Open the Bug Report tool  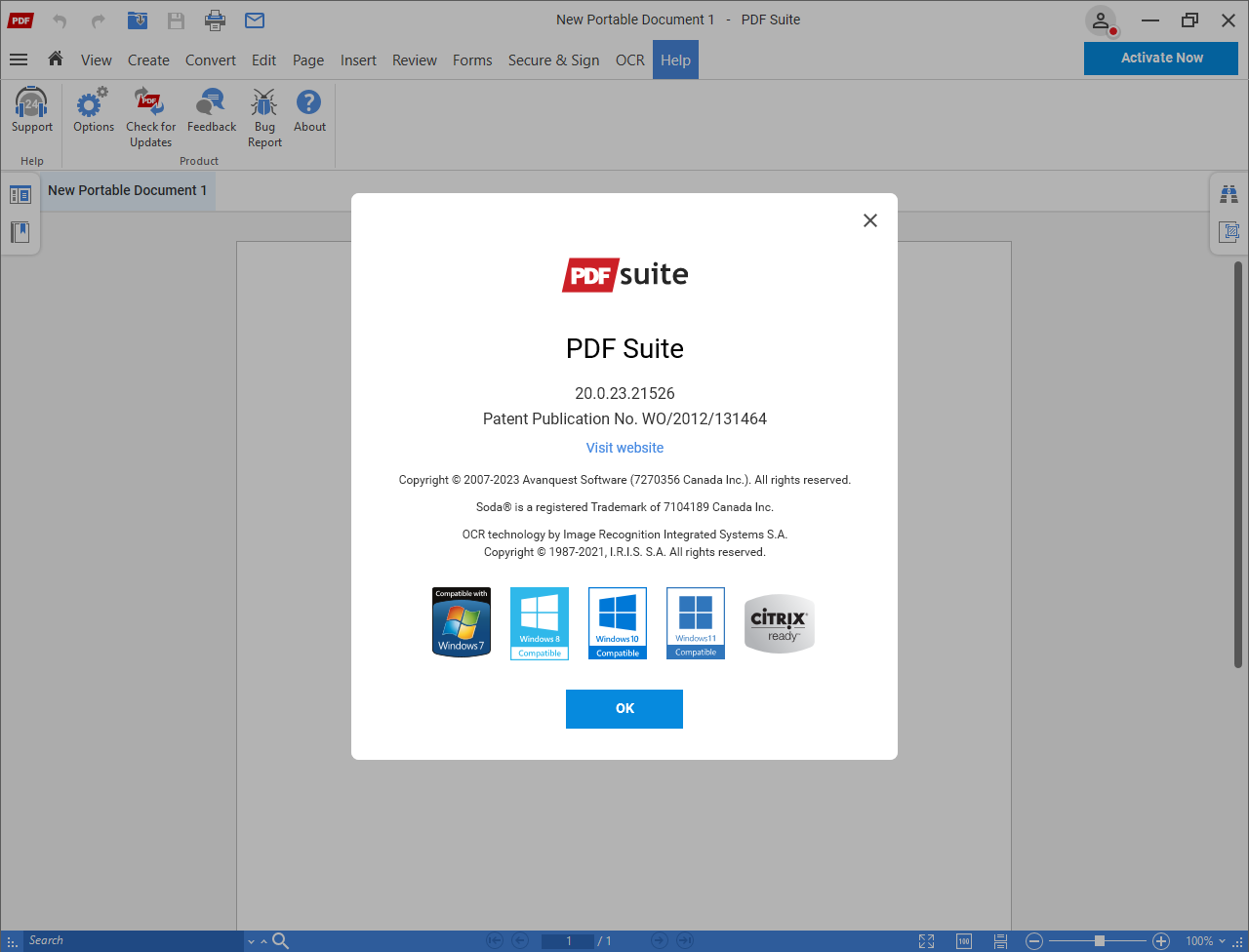tap(264, 118)
